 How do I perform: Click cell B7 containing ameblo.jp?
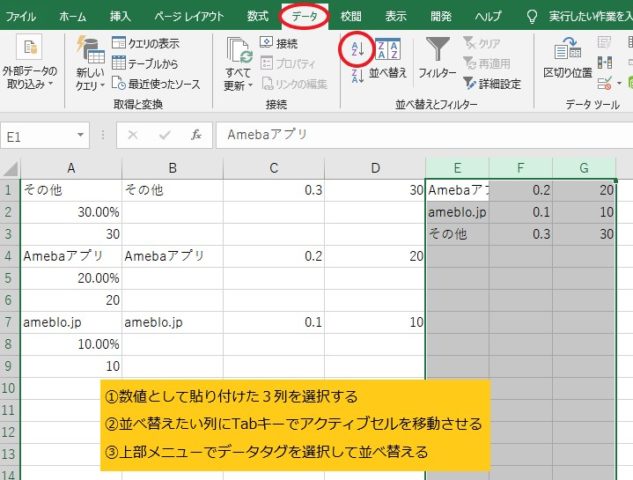[172, 322]
